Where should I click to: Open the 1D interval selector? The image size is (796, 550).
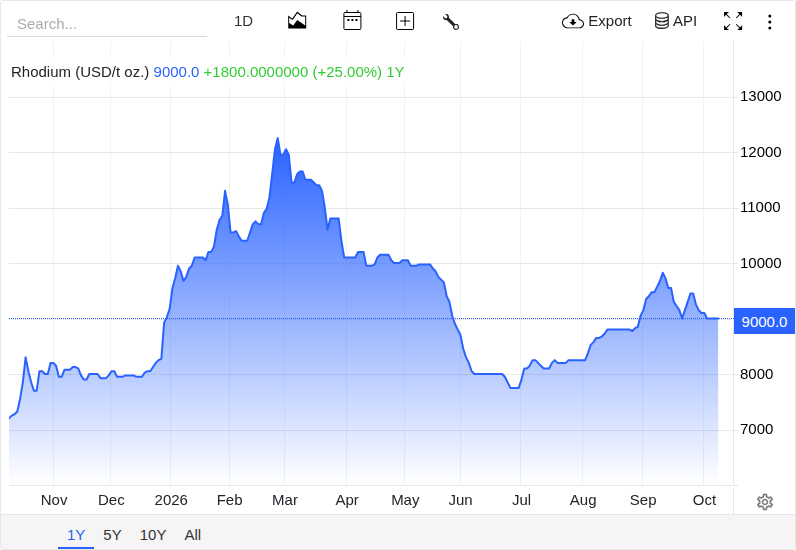pyautogui.click(x=243, y=21)
